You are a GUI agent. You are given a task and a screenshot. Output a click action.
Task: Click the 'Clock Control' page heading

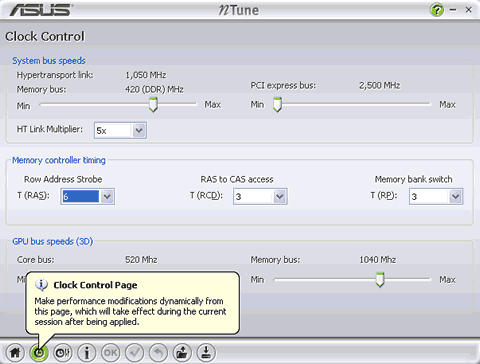(x=45, y=36)
